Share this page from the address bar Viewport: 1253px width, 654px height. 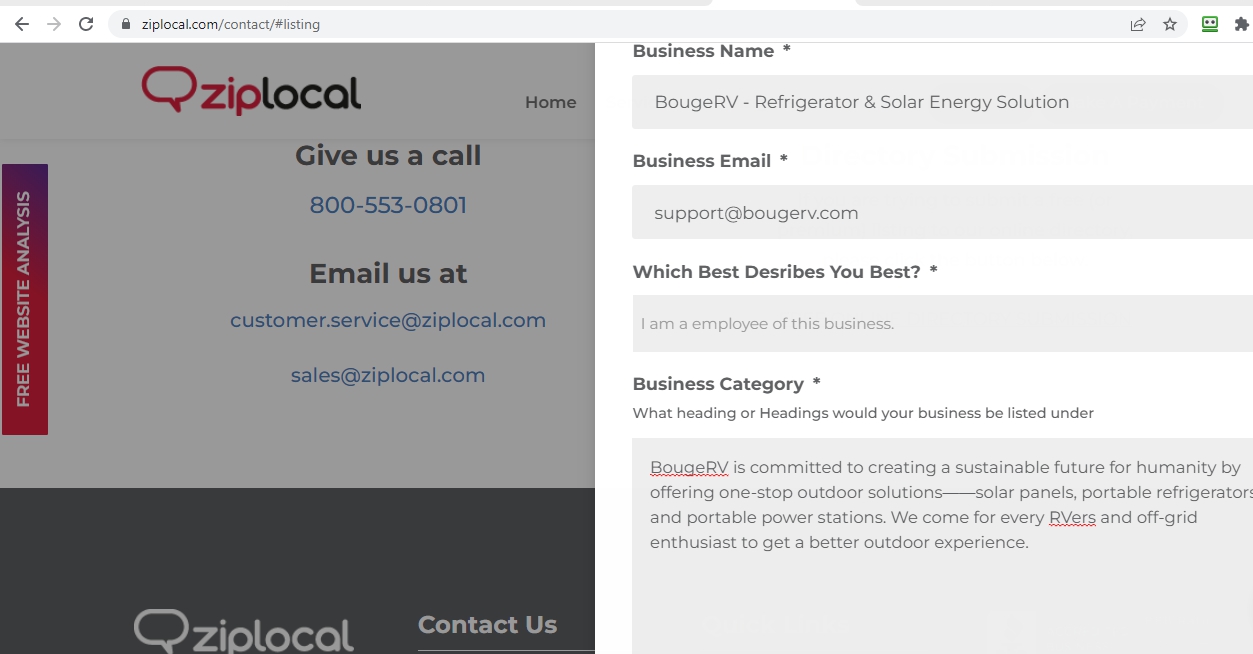1138,24
